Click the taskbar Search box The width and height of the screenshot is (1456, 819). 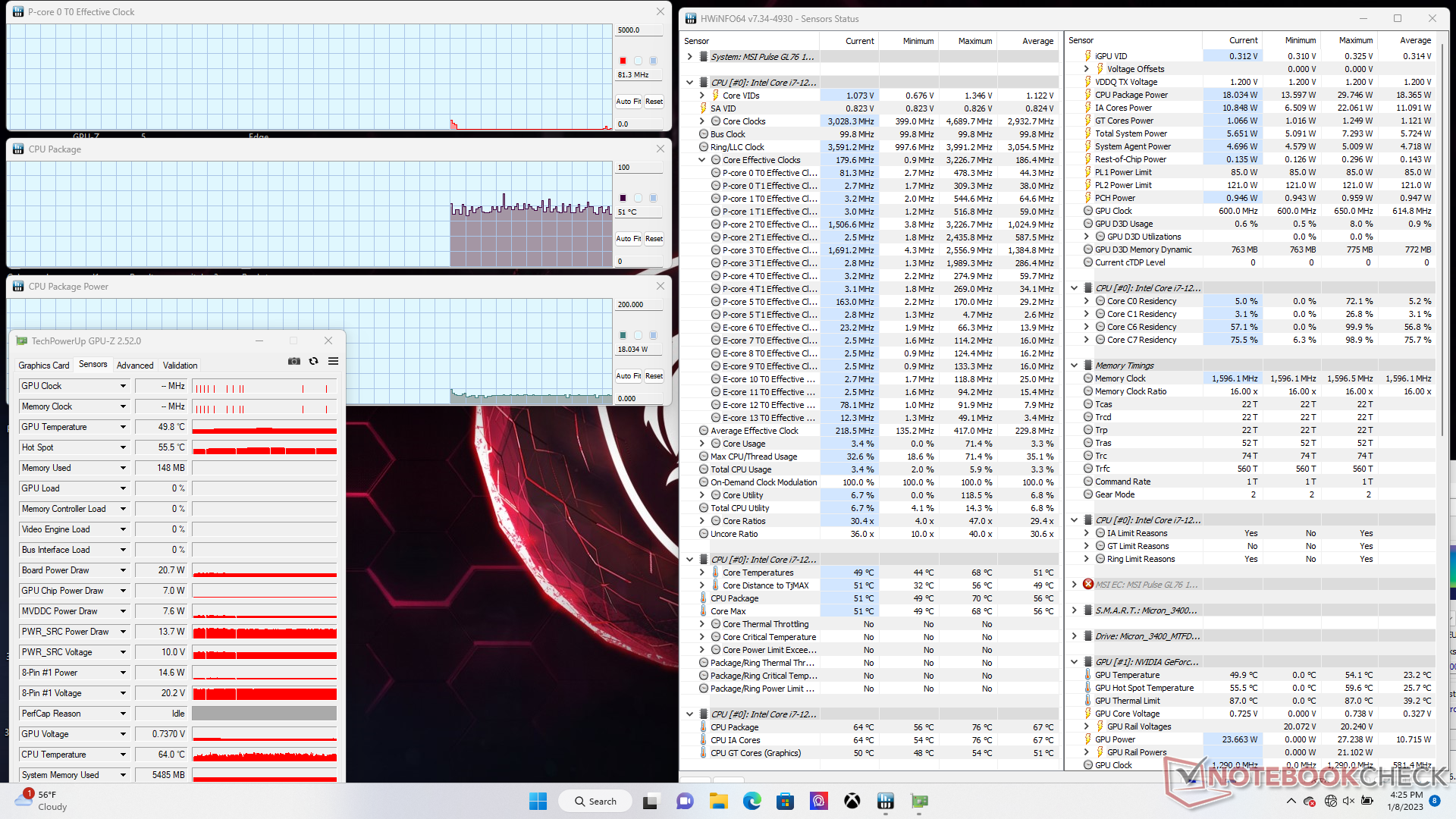tap(595, 801)
